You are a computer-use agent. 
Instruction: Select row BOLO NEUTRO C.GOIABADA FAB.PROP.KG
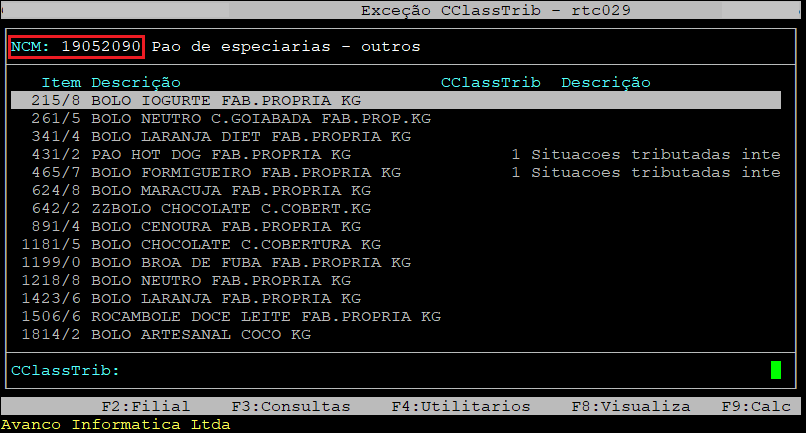[260, 119]
